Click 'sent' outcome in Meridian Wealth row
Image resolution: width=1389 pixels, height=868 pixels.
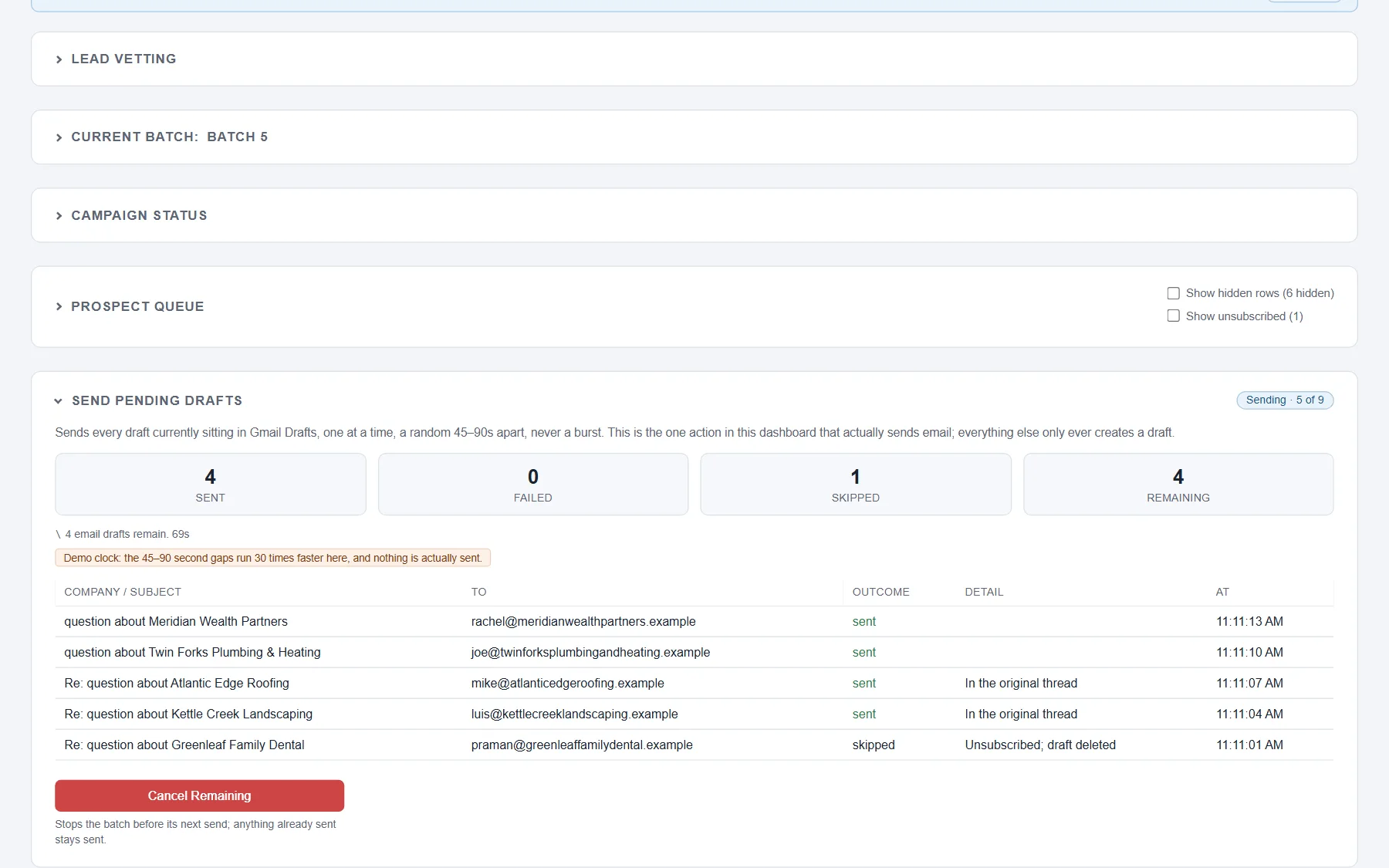pos(864,621)
